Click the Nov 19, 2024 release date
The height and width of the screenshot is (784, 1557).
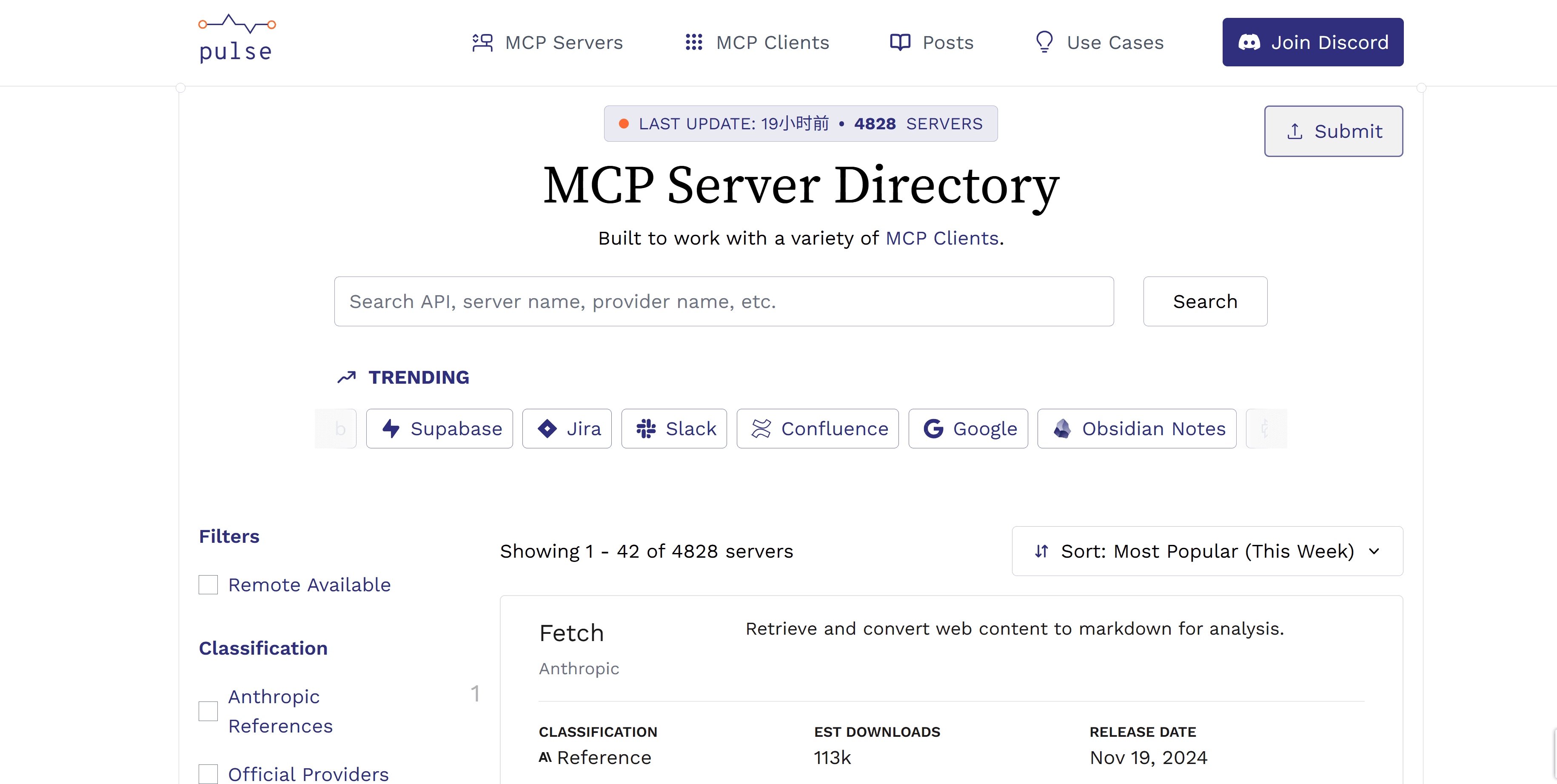(1149, 757)
